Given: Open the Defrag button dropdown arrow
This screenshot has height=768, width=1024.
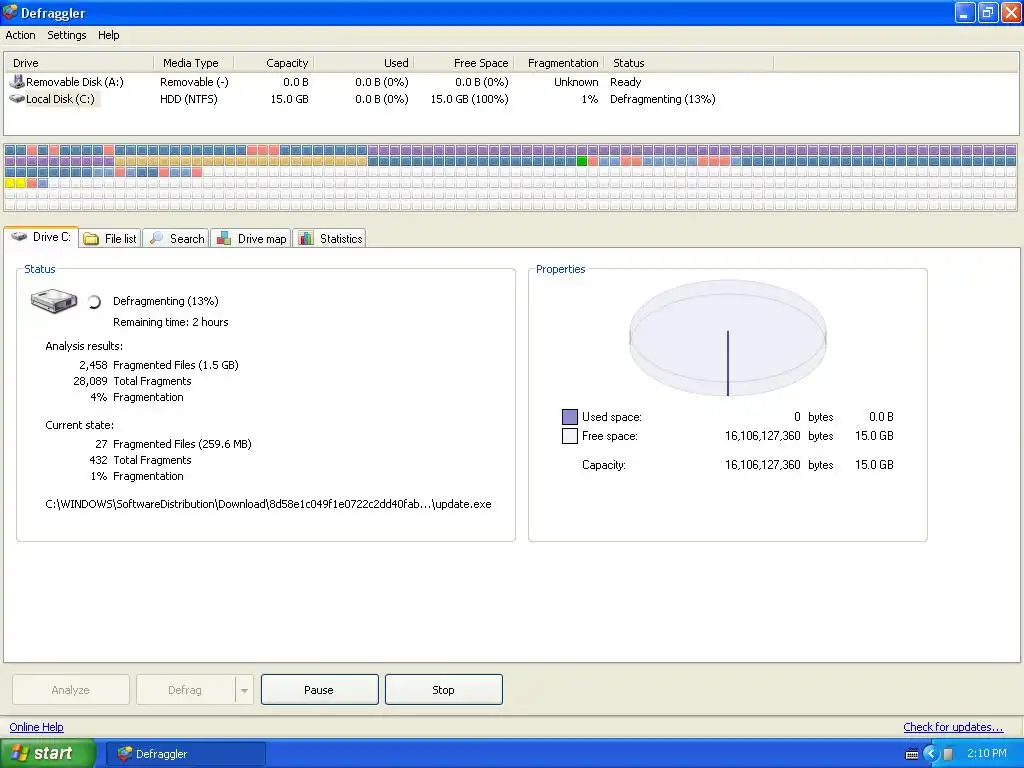Looking at the screenshot, I should tap(244, 690).
